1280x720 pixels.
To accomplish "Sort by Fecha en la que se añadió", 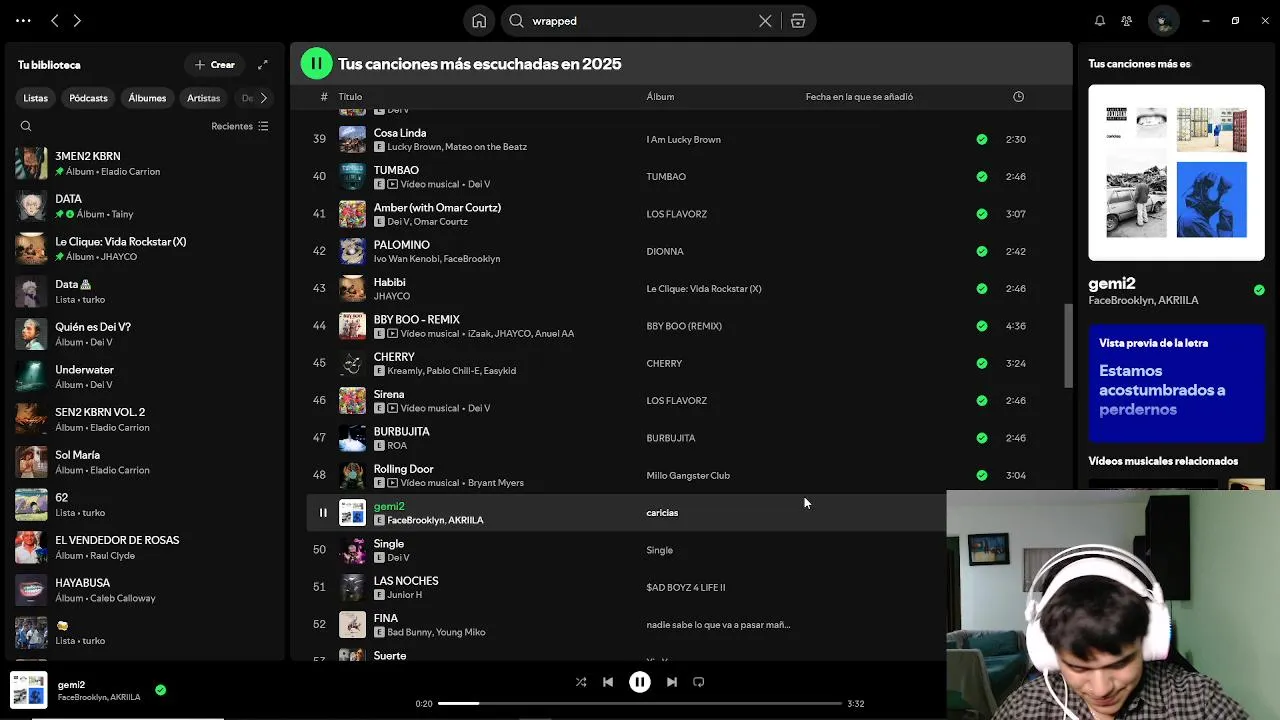I will (859, 97).
